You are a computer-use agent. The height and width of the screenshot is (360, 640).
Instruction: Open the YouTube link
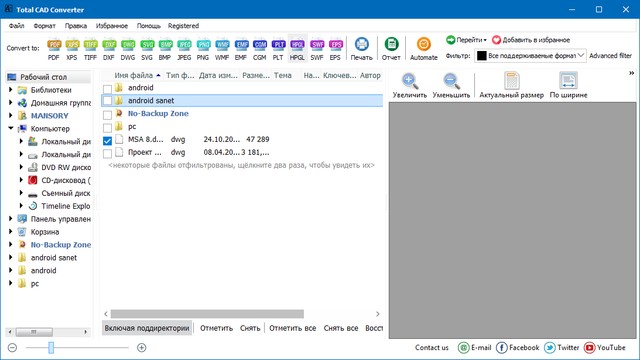coord(605,348)
